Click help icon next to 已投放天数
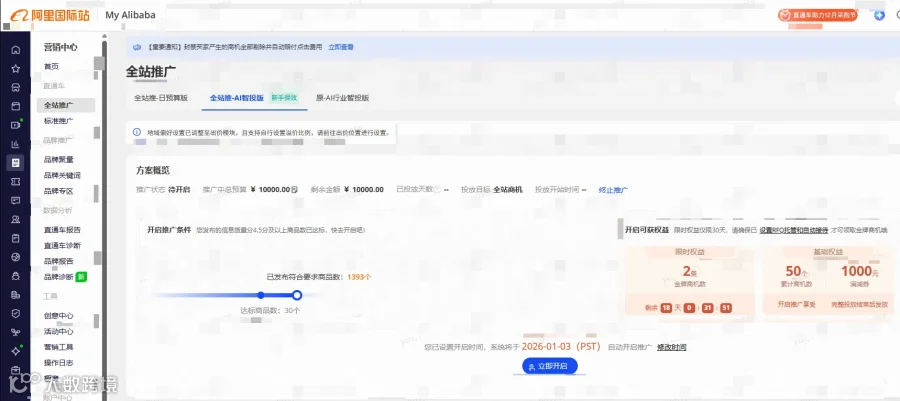900x401 pixels. click(437, 189)
